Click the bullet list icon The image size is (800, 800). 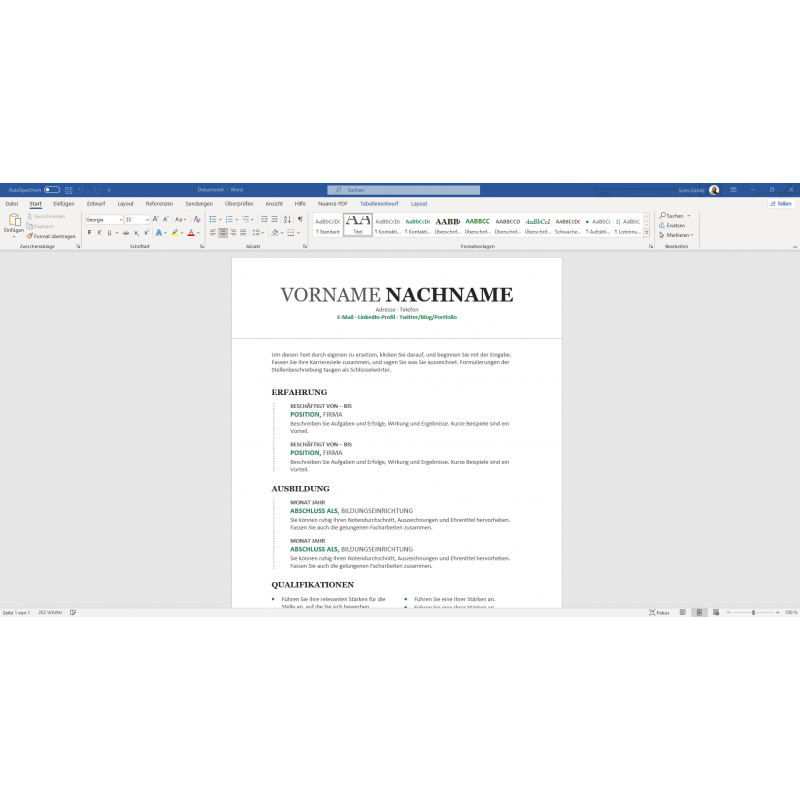click(x=213, y=219)
